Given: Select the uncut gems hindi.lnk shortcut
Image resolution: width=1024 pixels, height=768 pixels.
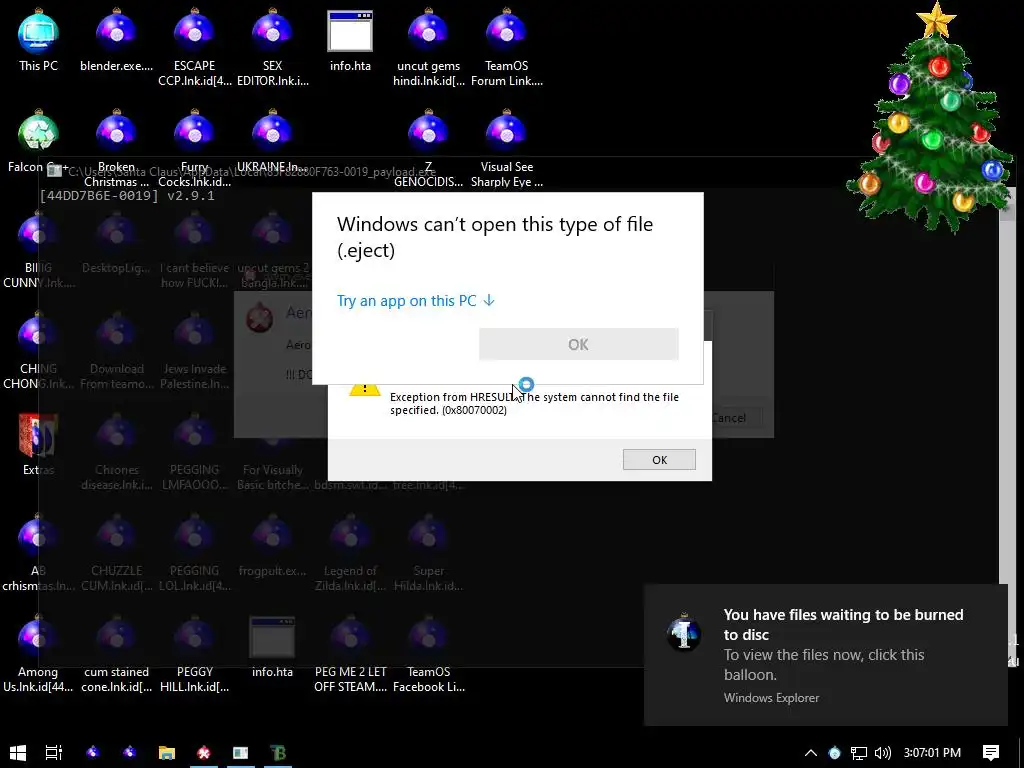Looking at the screenshot, I should (x=428, y=47).
